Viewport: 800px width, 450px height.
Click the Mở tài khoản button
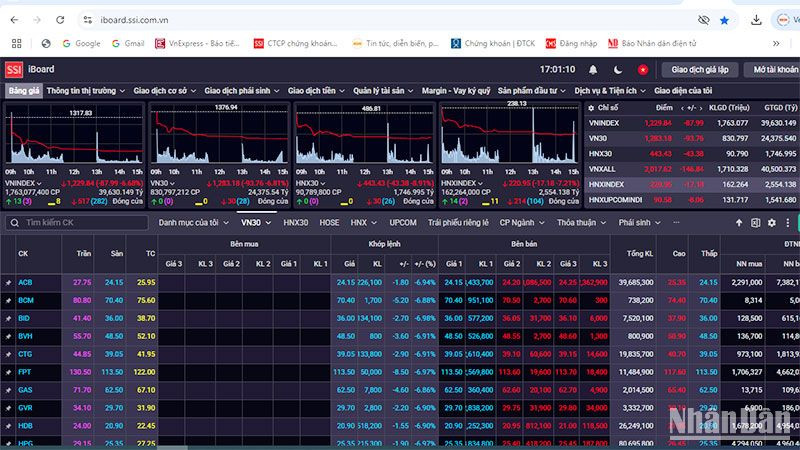[775, 70]
